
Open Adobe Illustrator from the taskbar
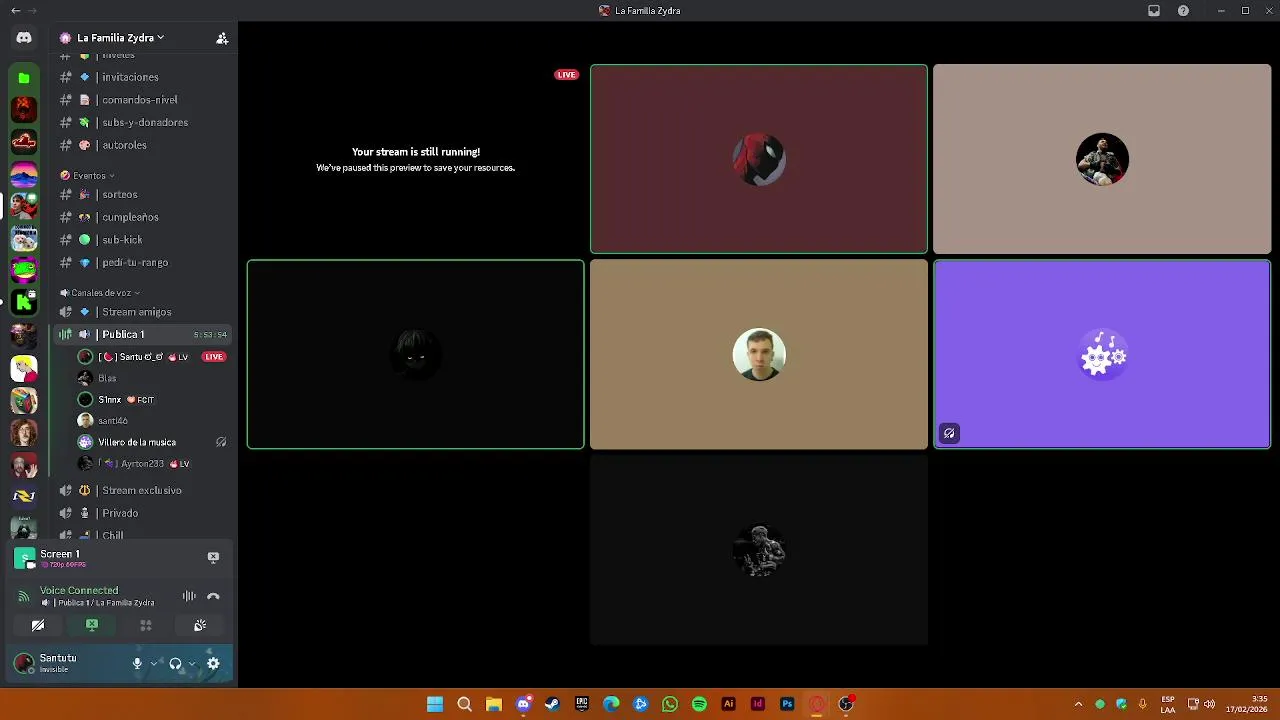click(x=728, y=704)
